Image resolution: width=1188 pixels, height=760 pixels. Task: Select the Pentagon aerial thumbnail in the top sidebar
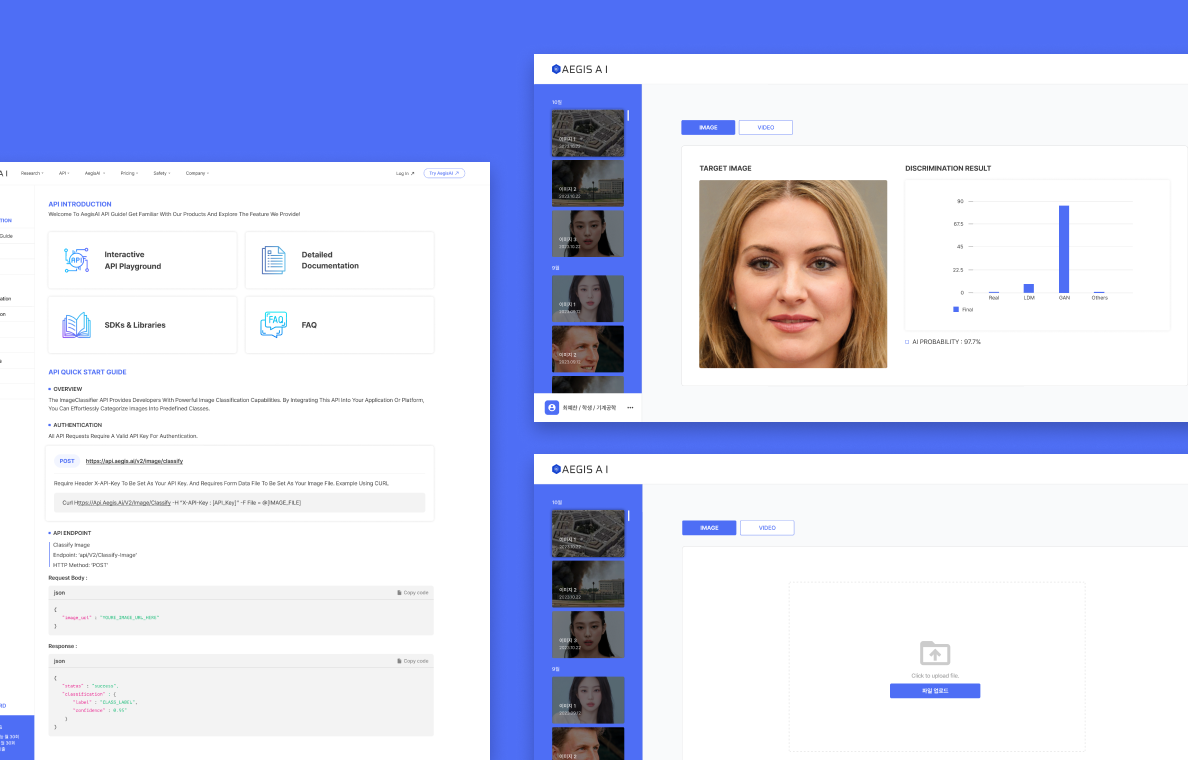(x=587, y=132)
